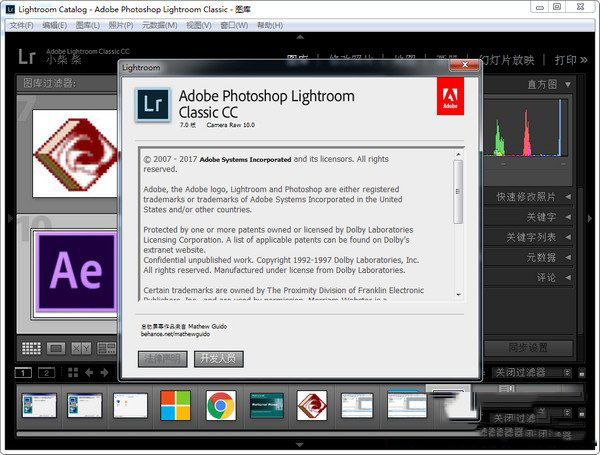The height and width of the screenshot is (455, 600).
Task: Open the 元数据(M) menu
Action: pos(160,25)
